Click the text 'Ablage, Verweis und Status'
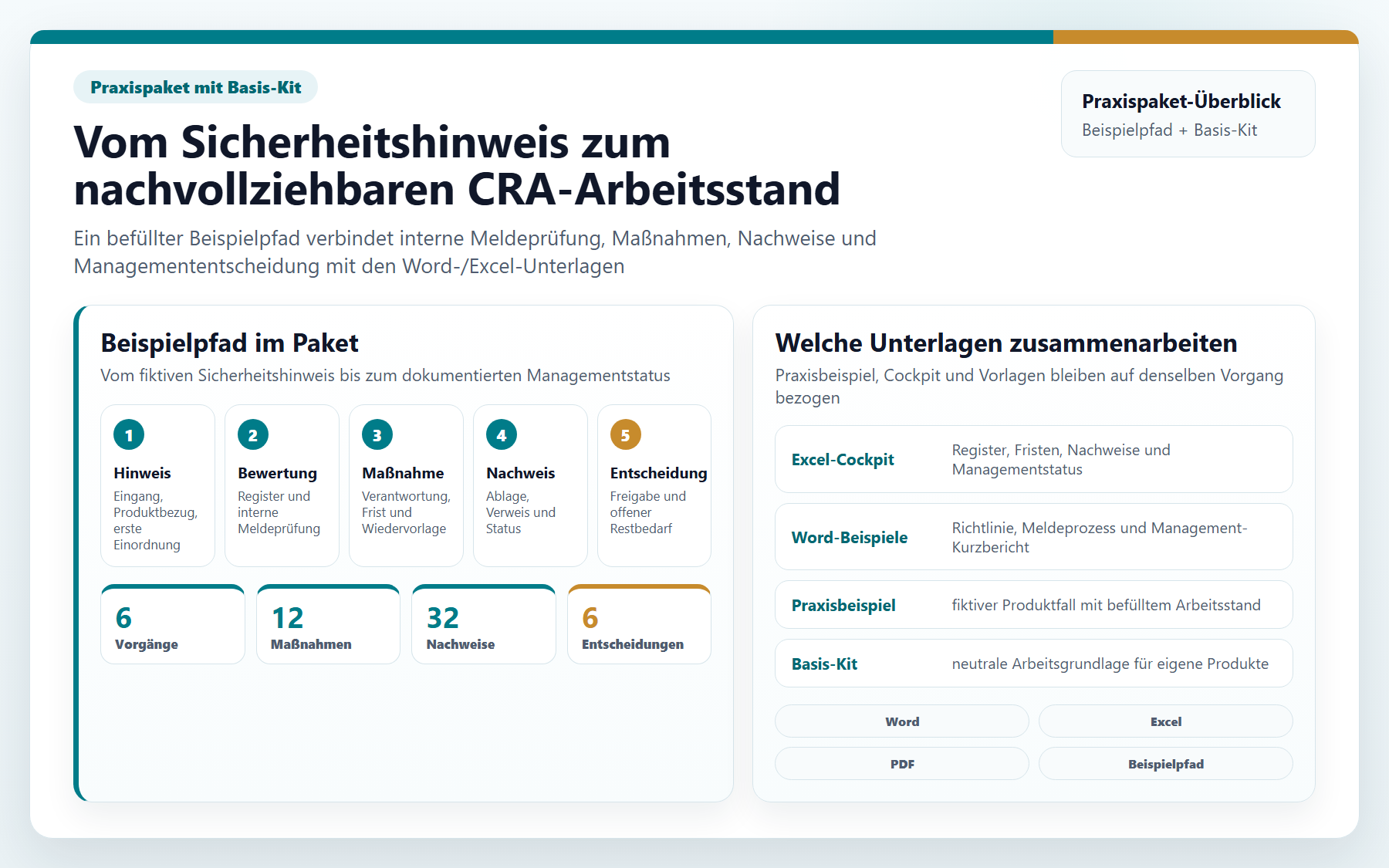The width and height of the screenshot is (1389, 868). [x=521, y=512]
